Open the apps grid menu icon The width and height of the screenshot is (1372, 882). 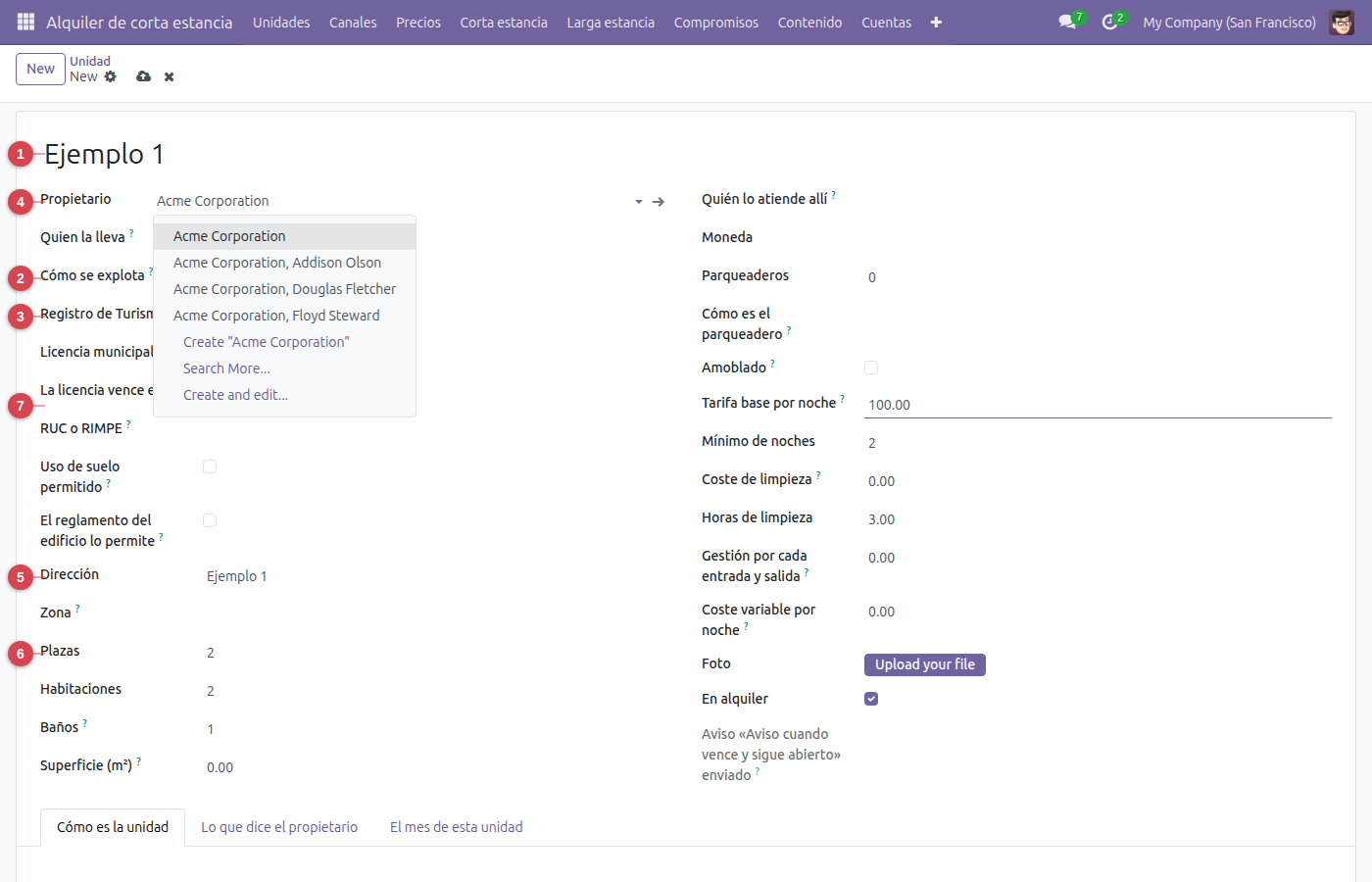tap(26, 22)
